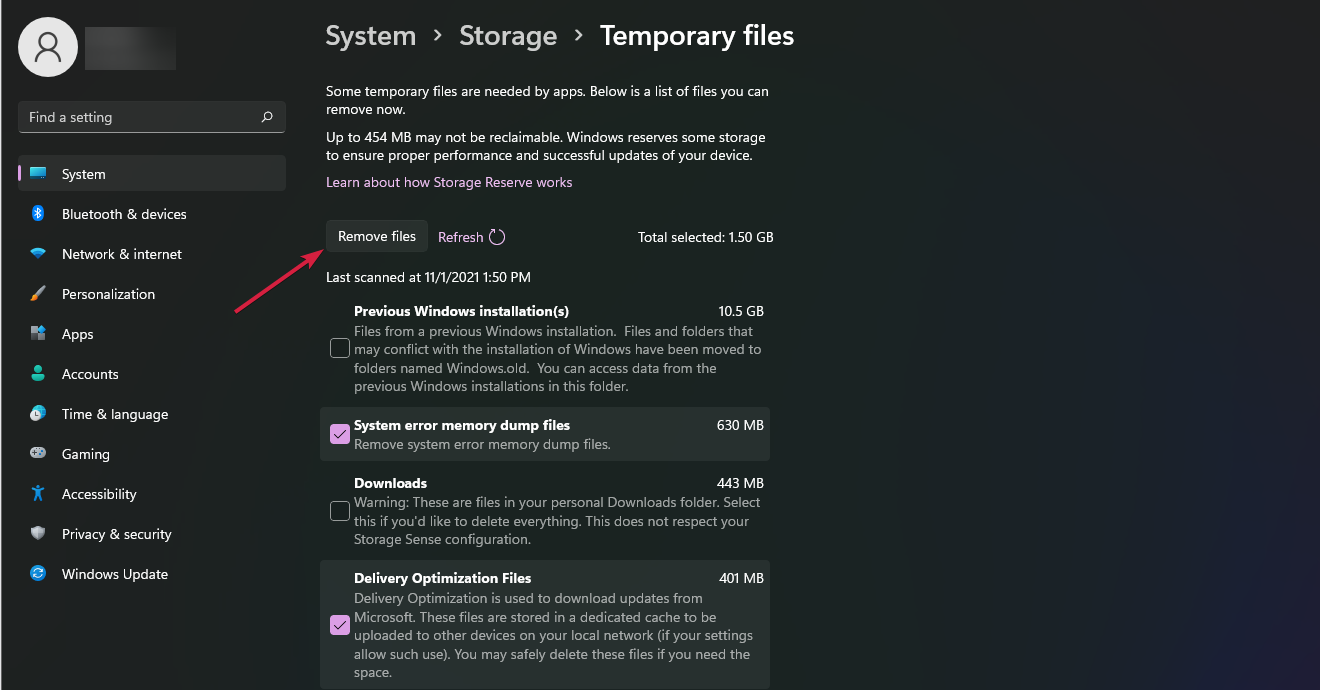The width and height of the screenshot is (1320, 690).
Task: Click the Bluetooth icon in sidebar
Action: coord(38,214)
